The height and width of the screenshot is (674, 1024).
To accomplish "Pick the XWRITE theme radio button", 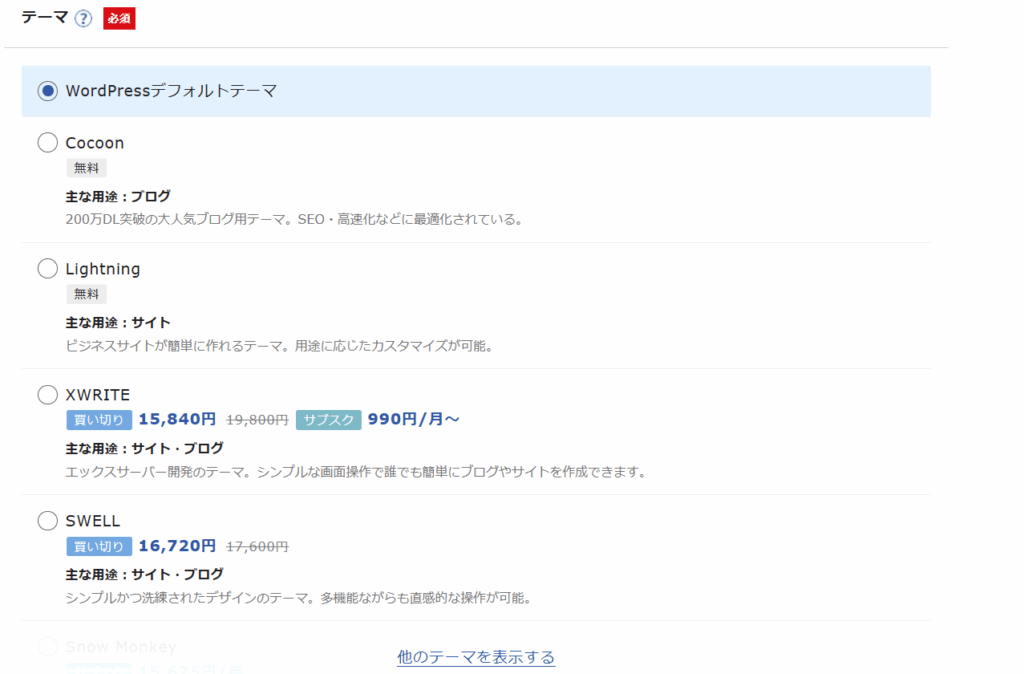I will pos(47,395).
